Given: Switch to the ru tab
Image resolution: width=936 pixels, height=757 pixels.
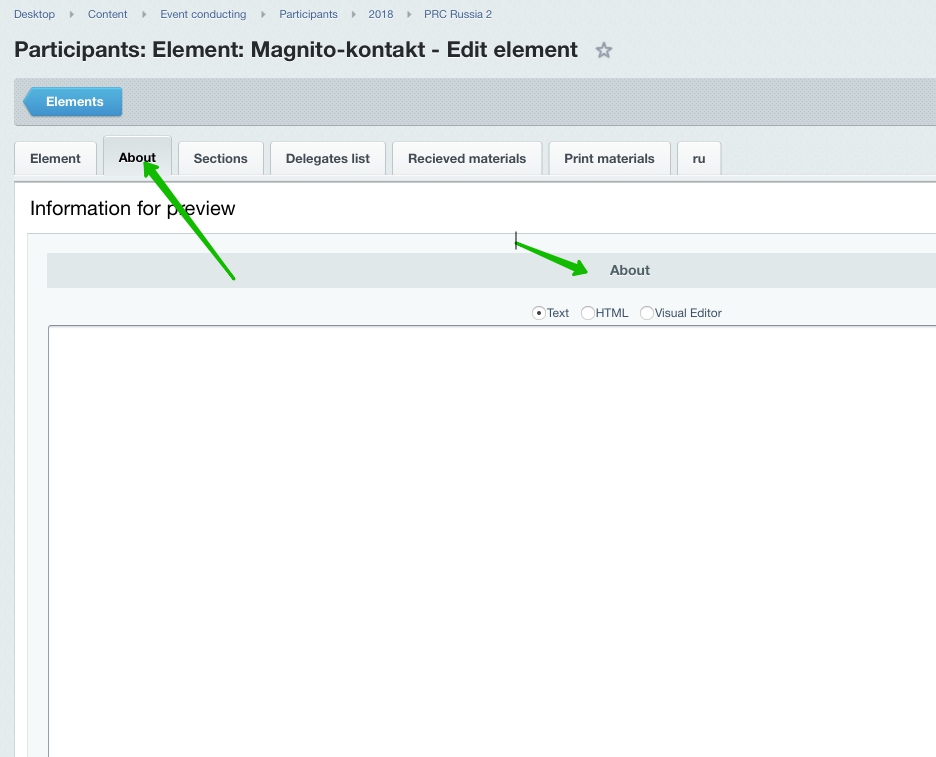Looking at the screenshot, I should pyautogui.click(x=699, y=158).
